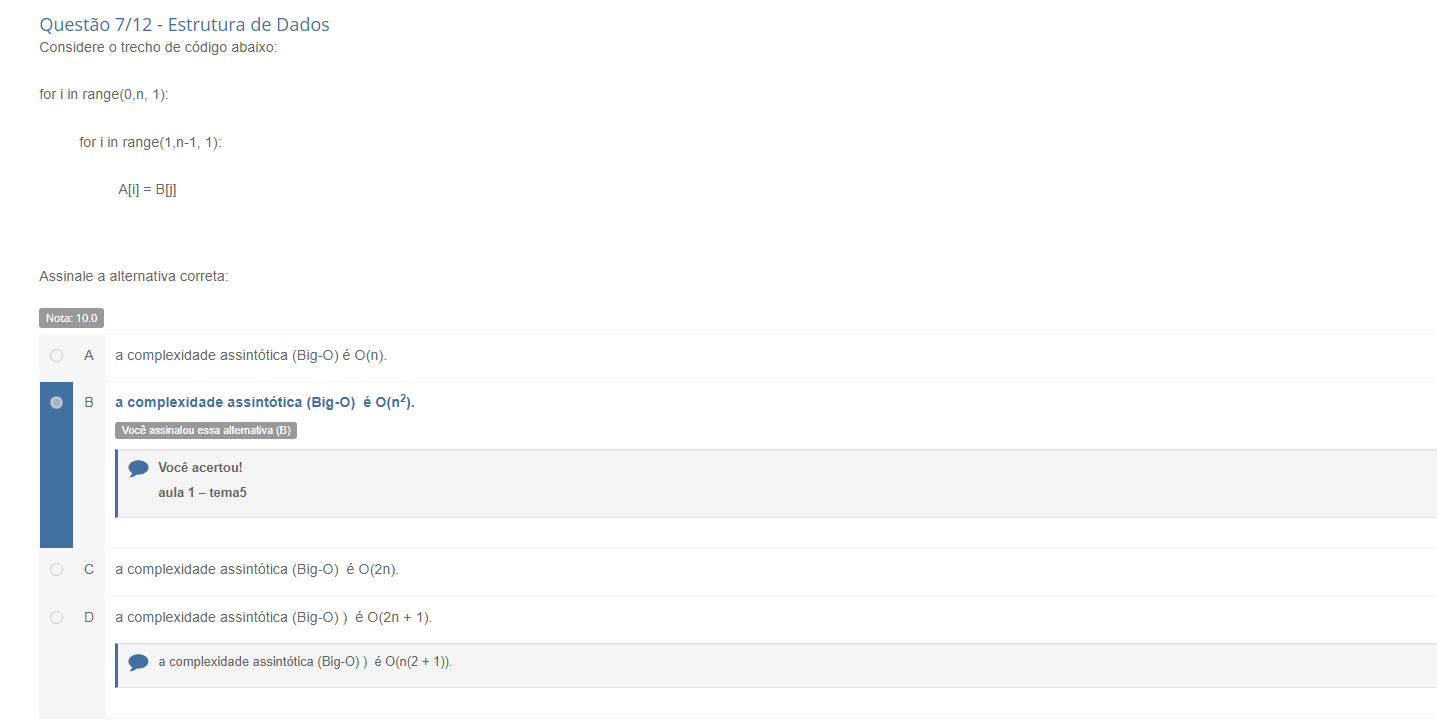Select radio button for alternative A

click(x=56, y=355)
